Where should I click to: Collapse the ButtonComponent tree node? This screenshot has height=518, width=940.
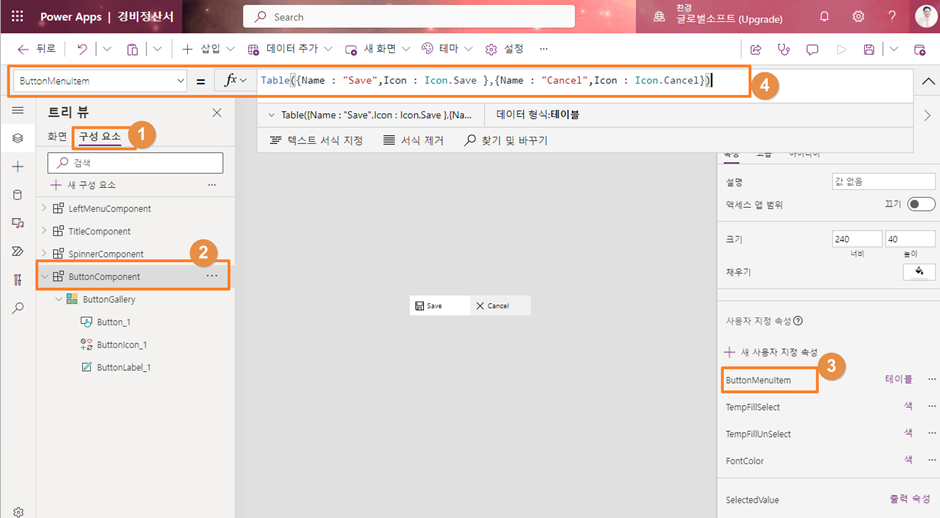[x=44, y=276]
